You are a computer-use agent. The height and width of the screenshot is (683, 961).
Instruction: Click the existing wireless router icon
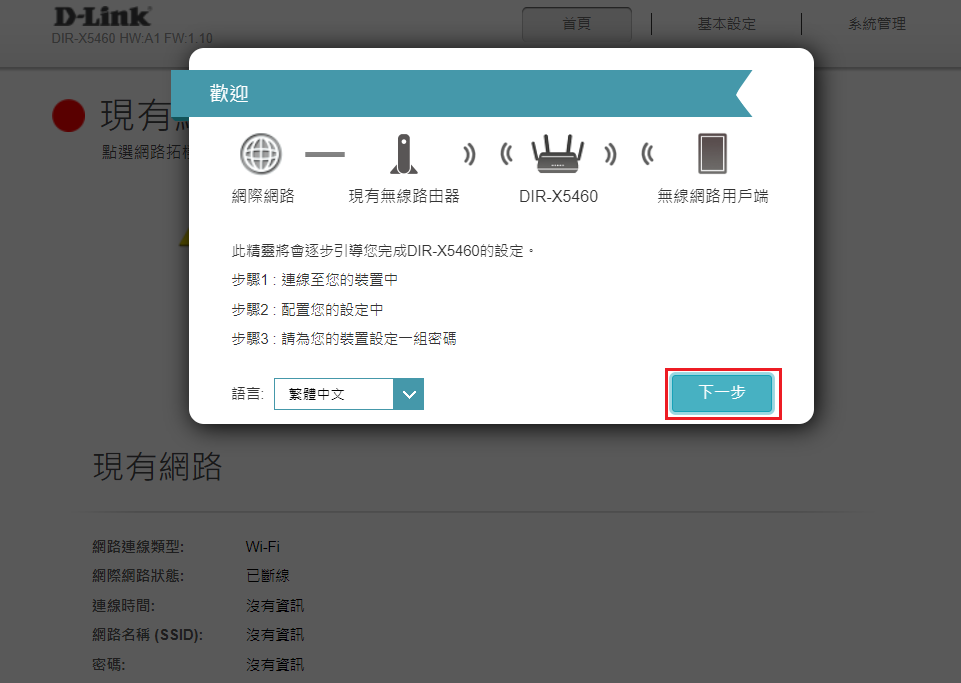403,154
